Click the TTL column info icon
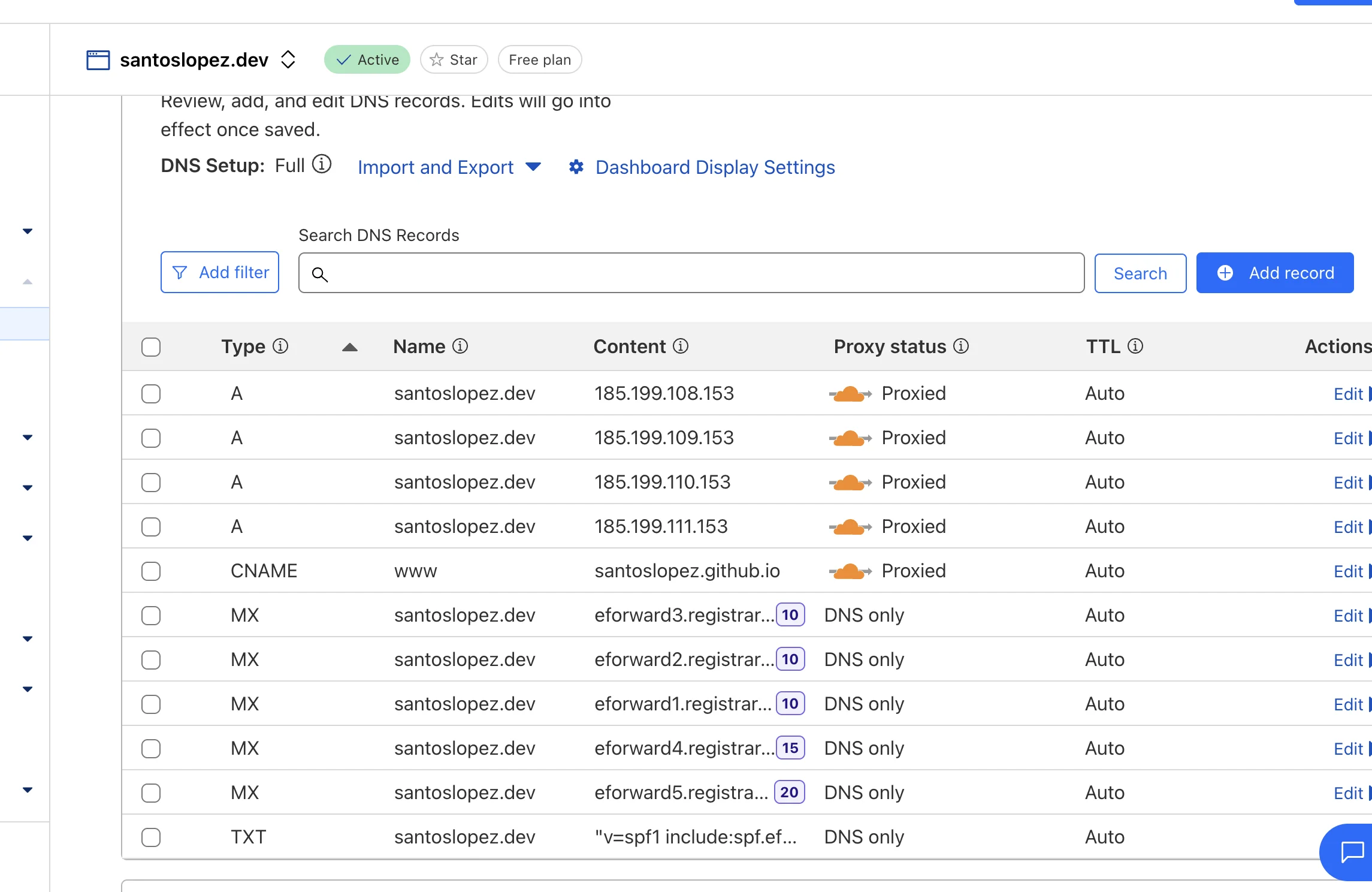The image size is (1372, 892). [1135, 346]
